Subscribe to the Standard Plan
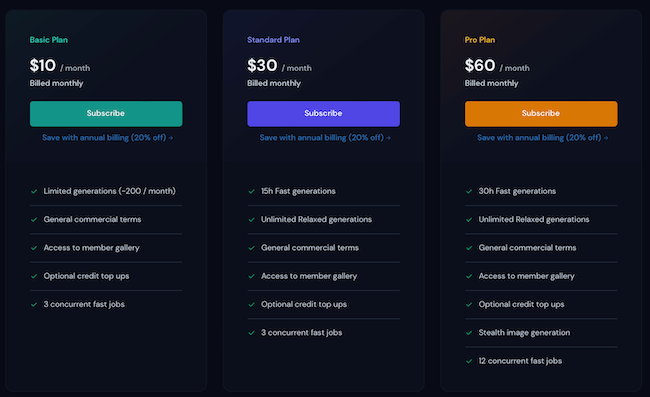 (323, 114)
